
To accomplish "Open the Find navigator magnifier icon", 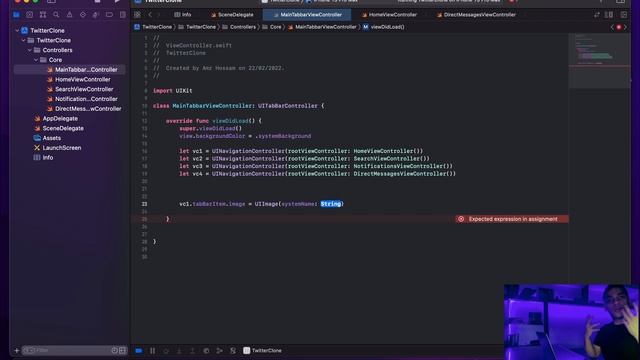I will pos(56,15).
